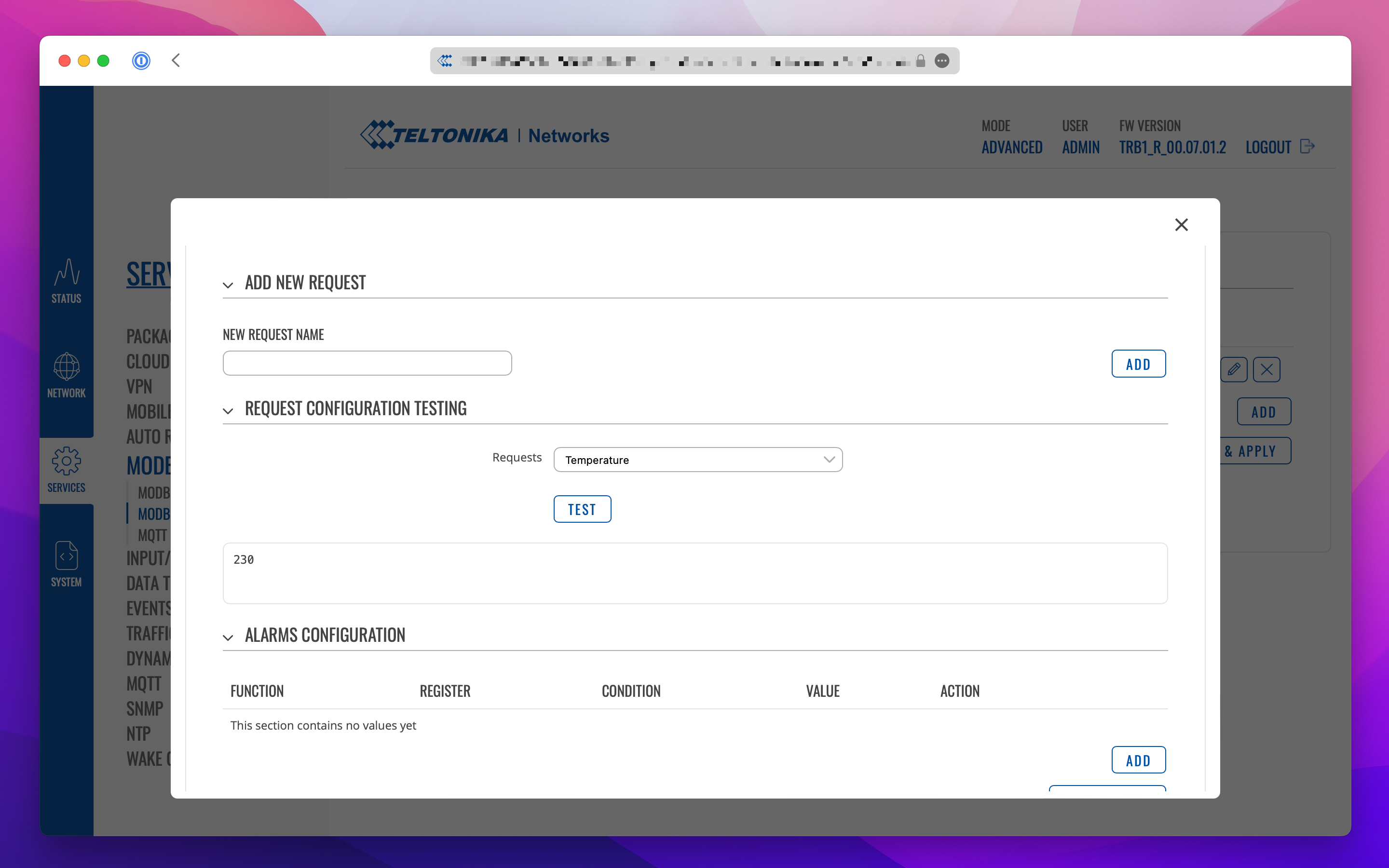
Task: Click the New Request Name field
Action: pyautogui.click(x=367, y=363)
